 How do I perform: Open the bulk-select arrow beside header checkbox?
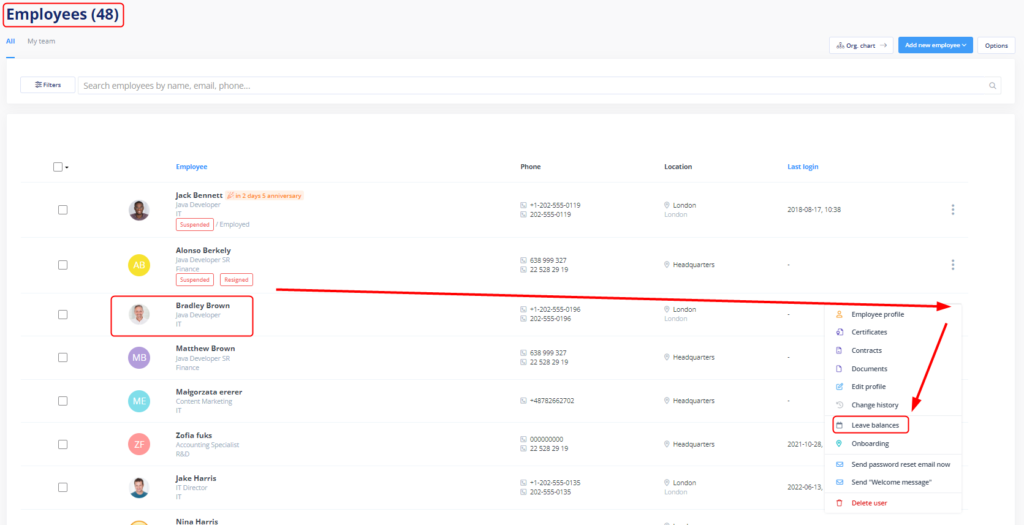67,168
